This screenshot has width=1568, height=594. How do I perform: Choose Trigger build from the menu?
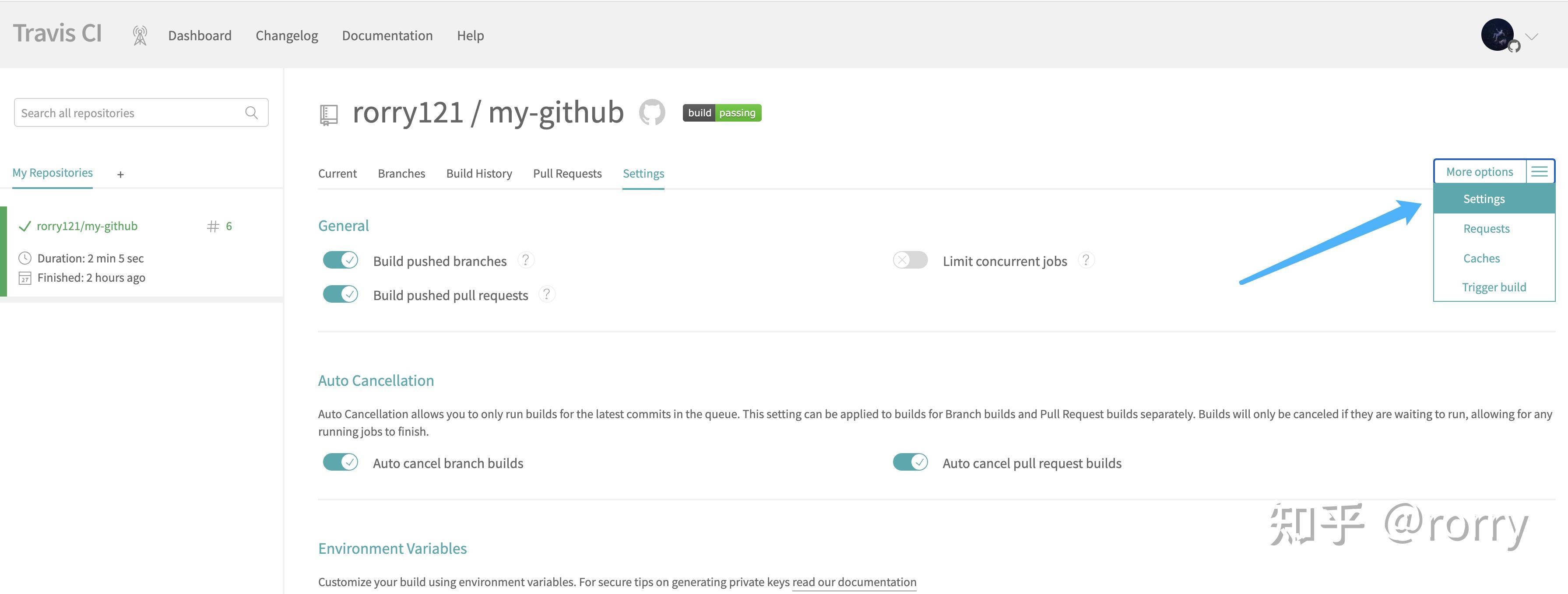pyautogui.click(x=1494, y=287)
